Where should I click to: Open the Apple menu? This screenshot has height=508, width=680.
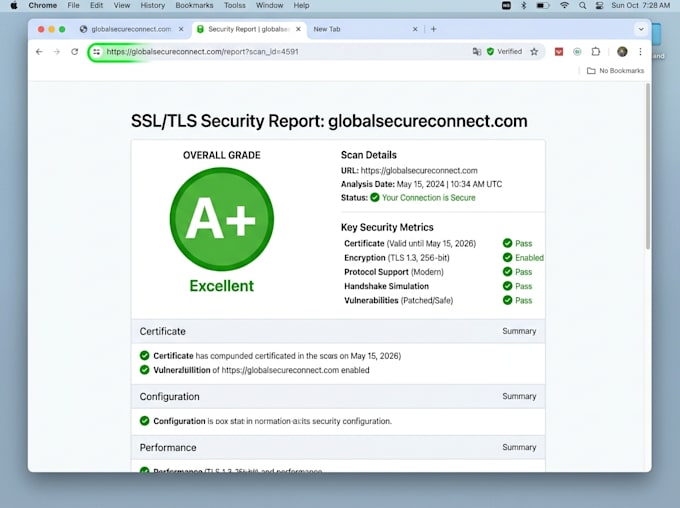pos(14,6)
